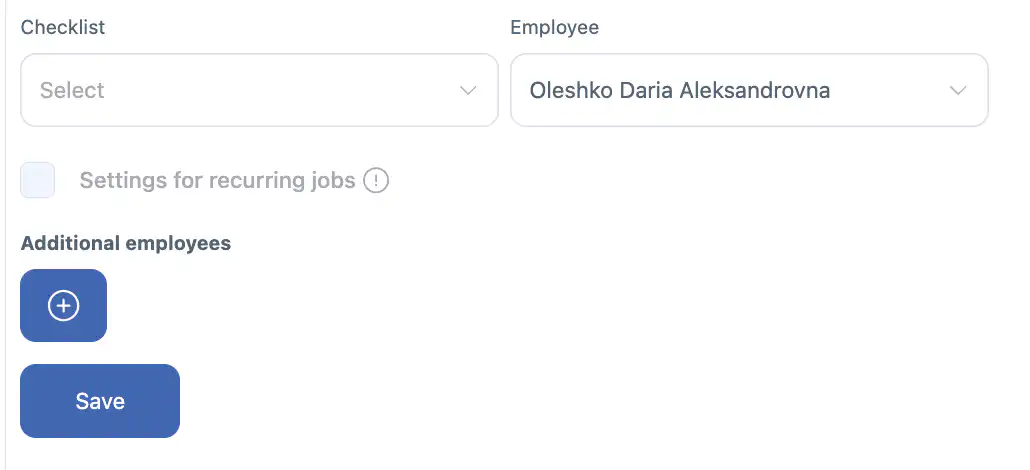The height and width of the screenshot is (470, 1030).
Task: Click the 'Additional employees' heading
Action: tap(126, 243)
